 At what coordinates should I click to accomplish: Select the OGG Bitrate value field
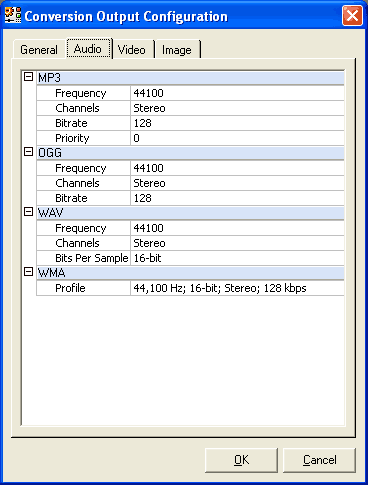[237, 198]
